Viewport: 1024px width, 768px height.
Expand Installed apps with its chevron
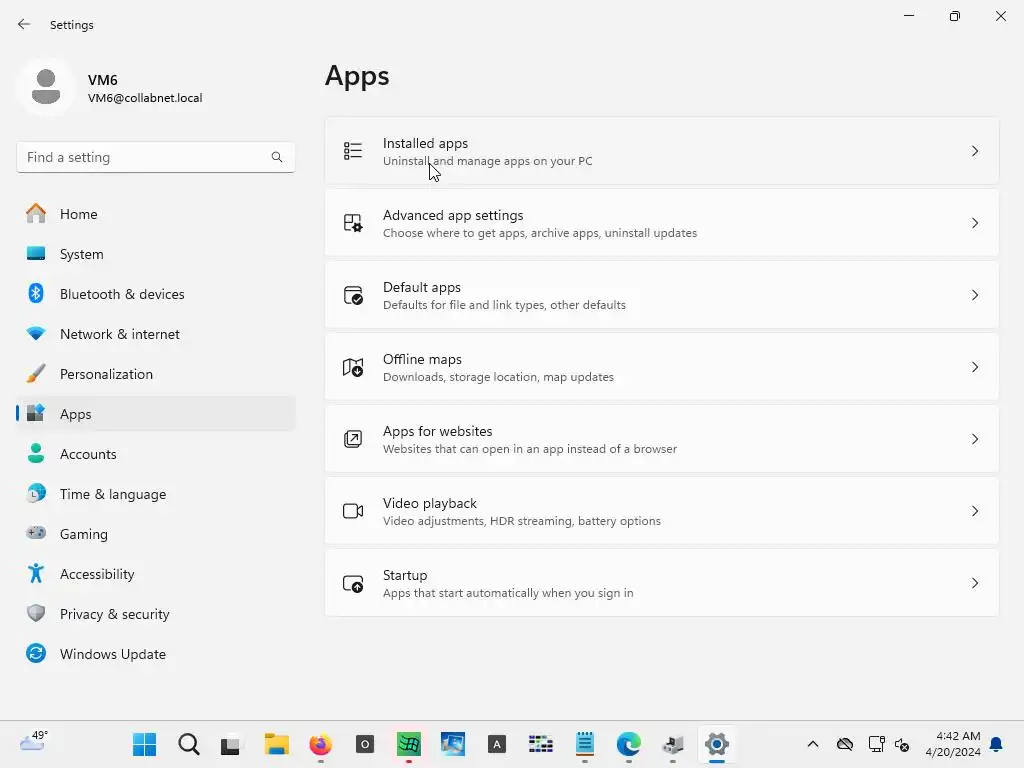pos(974,151)
